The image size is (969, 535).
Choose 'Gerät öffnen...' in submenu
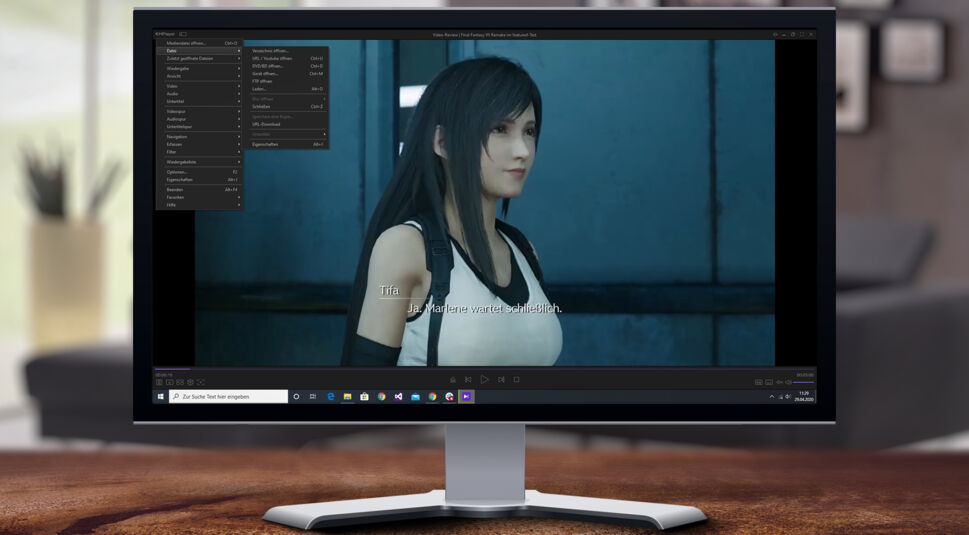tap(286, 74)
